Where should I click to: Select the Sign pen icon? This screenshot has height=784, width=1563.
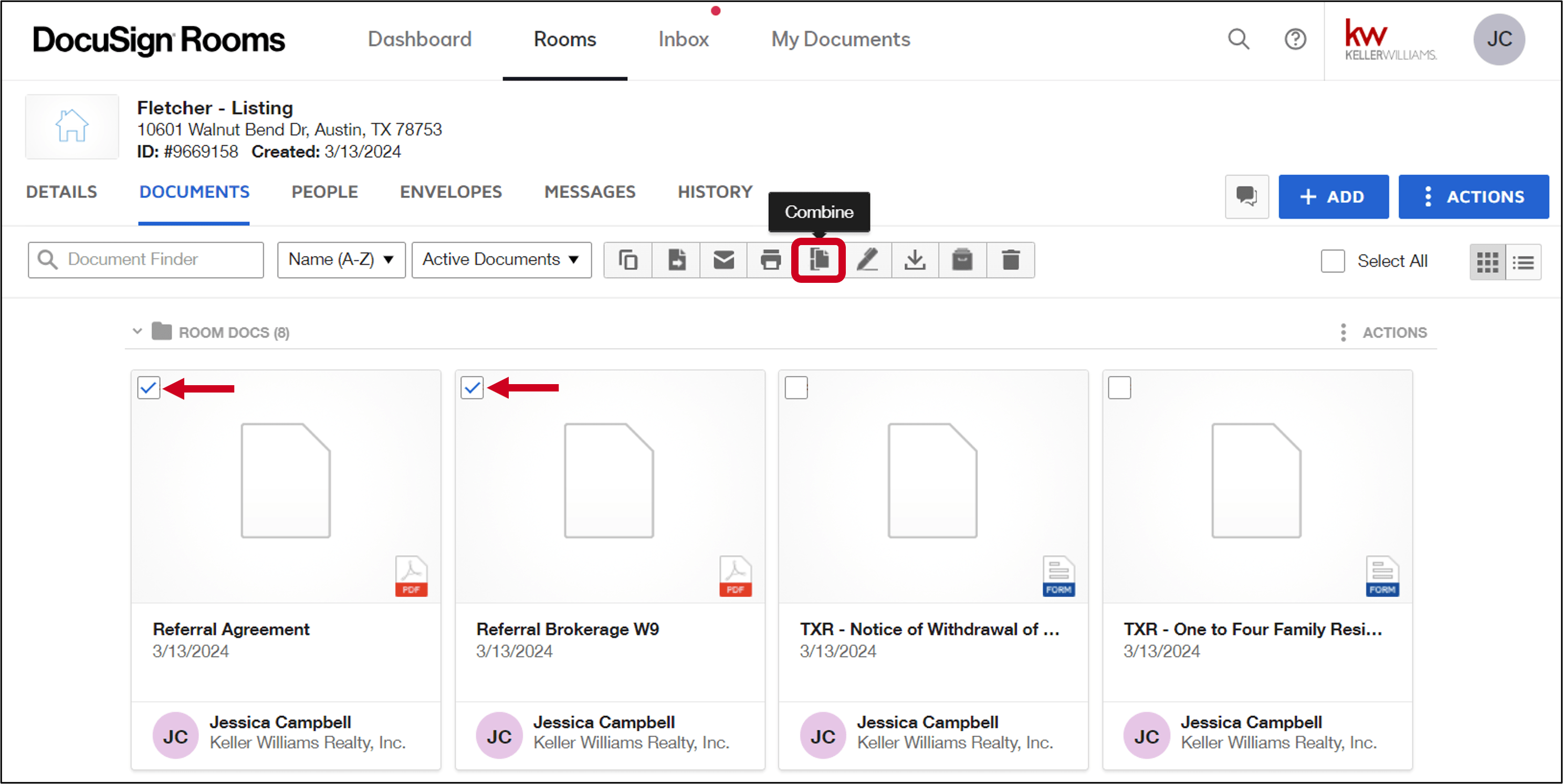(868, 260)
